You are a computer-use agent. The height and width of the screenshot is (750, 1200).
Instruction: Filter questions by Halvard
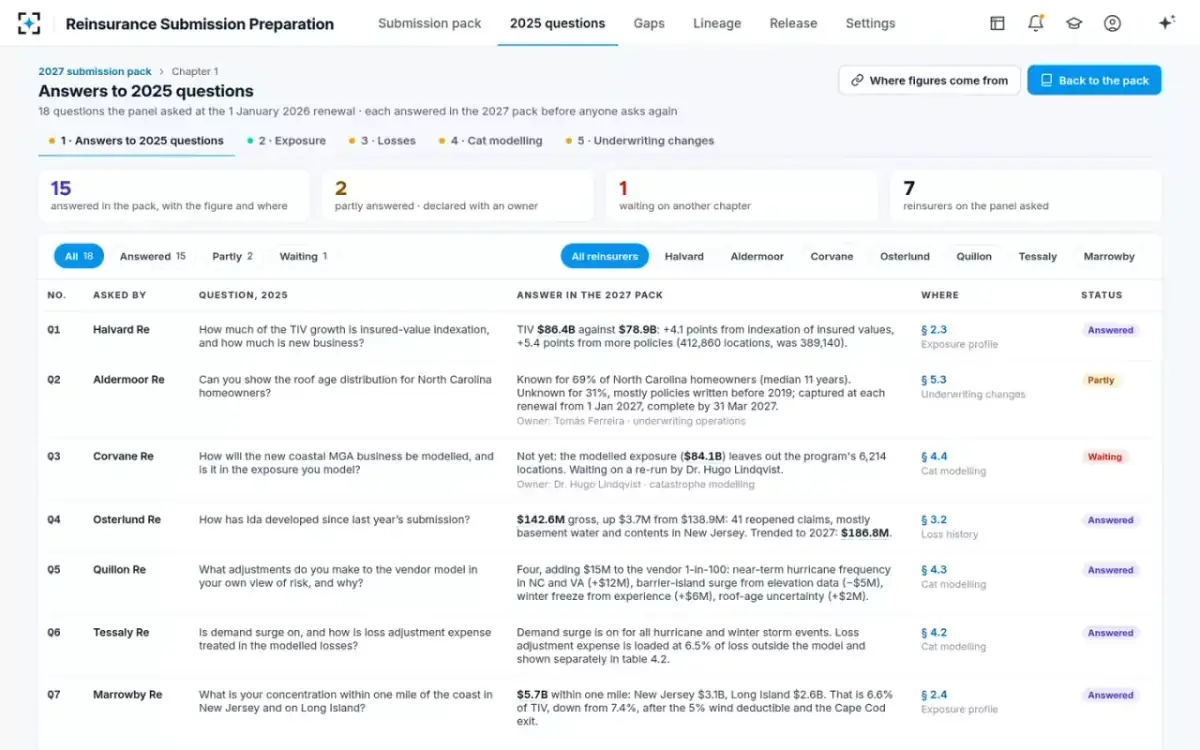tap(684, 256)
